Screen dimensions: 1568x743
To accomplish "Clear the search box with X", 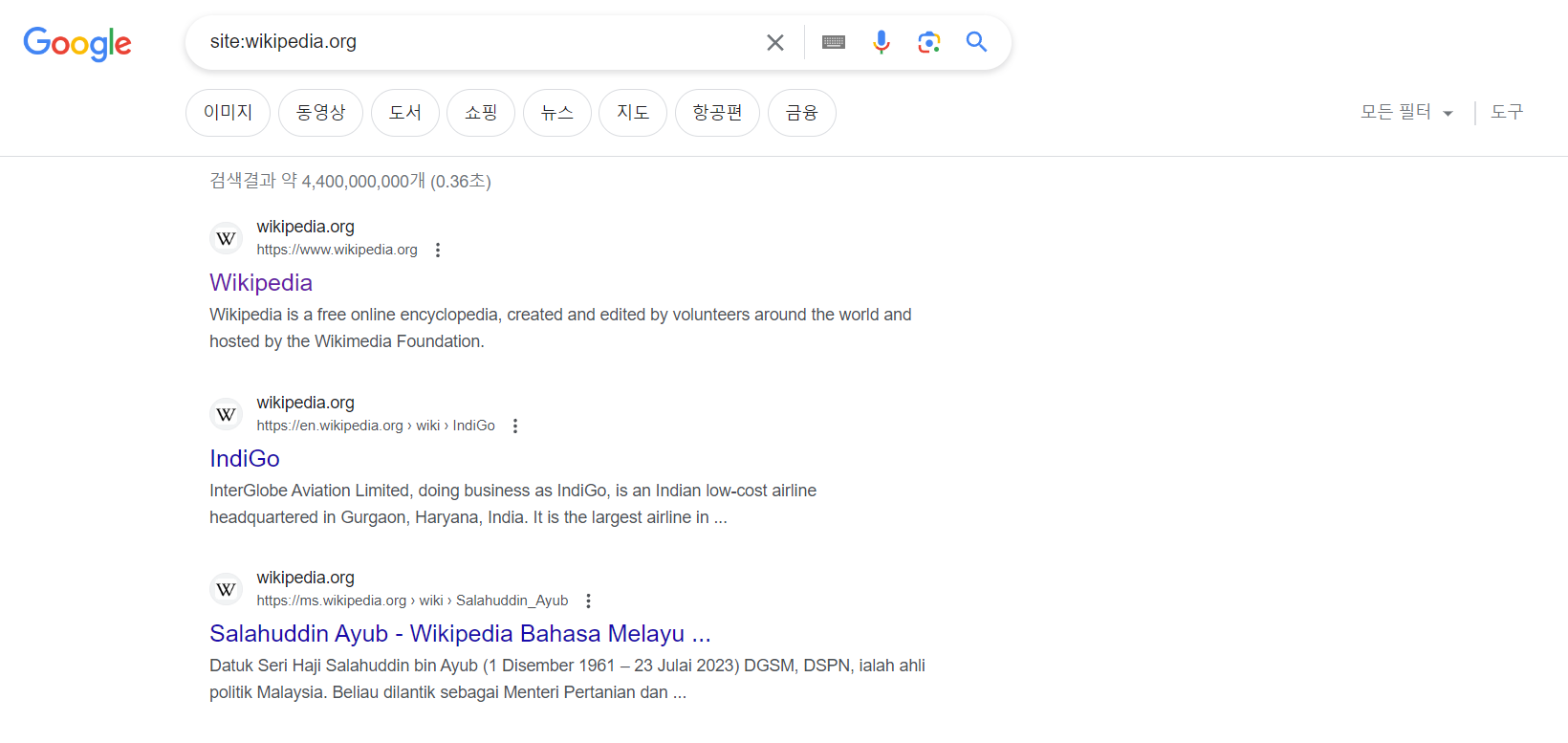I will tap(775, 42).
